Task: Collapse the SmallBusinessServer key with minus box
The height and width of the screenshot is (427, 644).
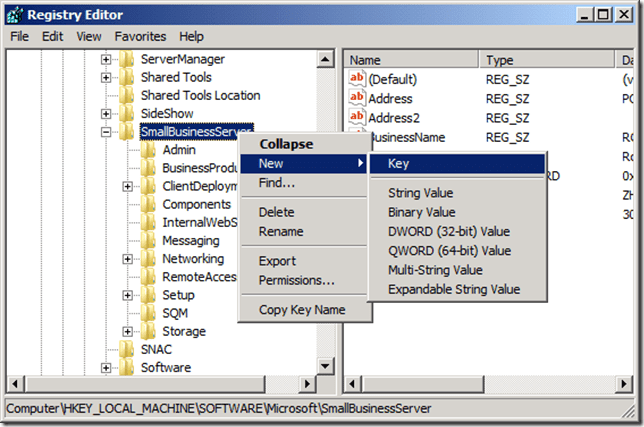Action: click(106, 132)
